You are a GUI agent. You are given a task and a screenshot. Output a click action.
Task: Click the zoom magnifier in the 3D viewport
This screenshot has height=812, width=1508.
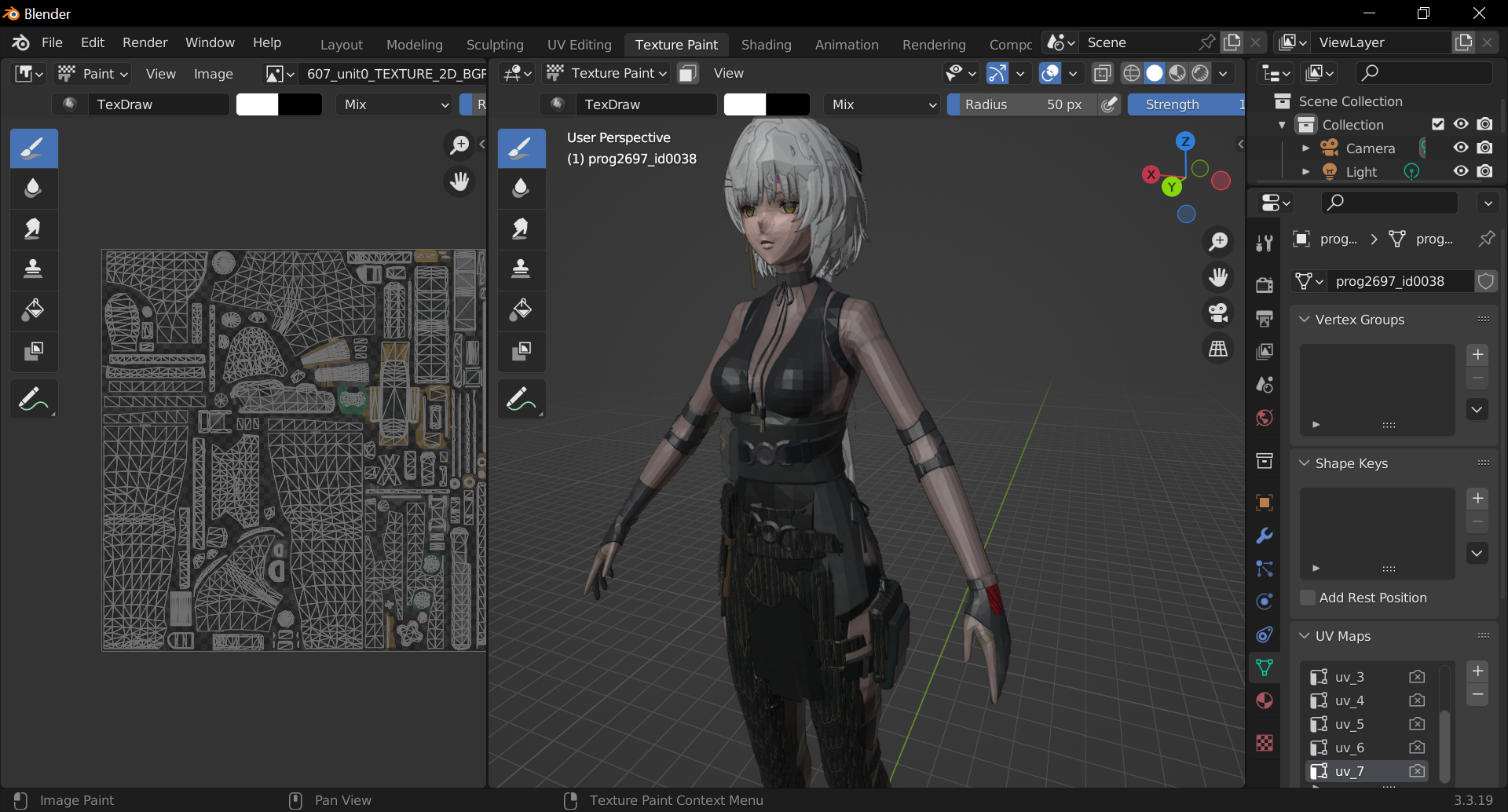(1218, 242)
